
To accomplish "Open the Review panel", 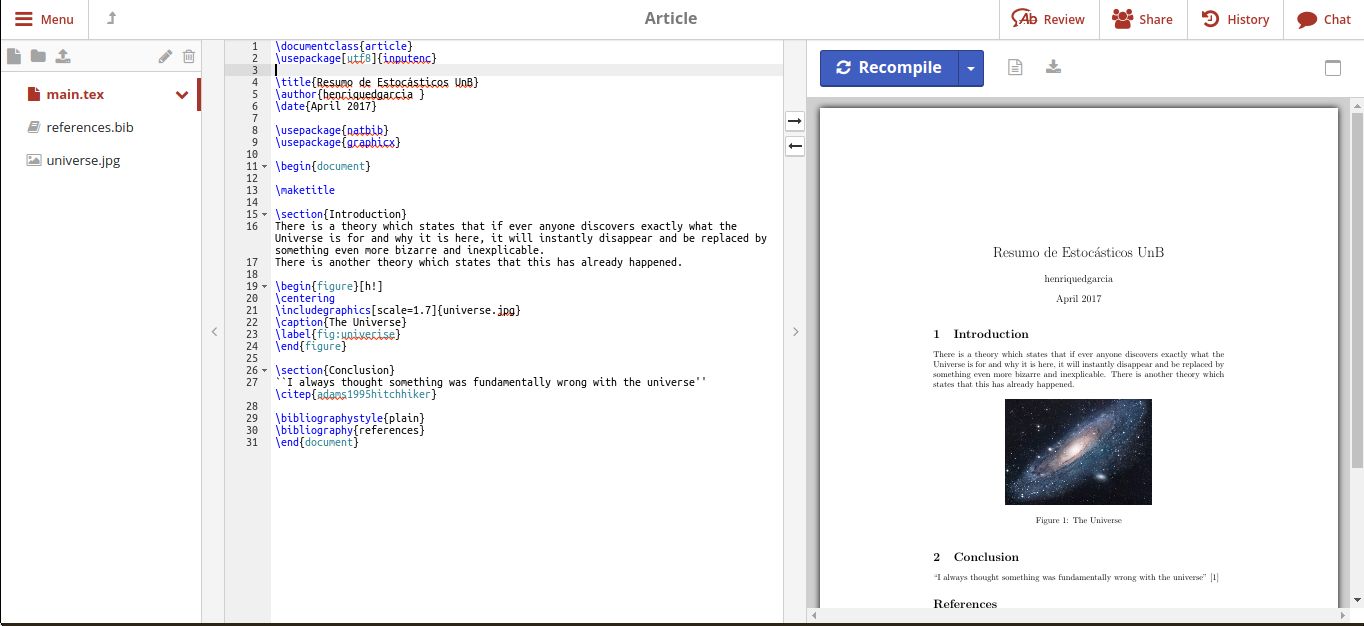I will click(1048, 18).
